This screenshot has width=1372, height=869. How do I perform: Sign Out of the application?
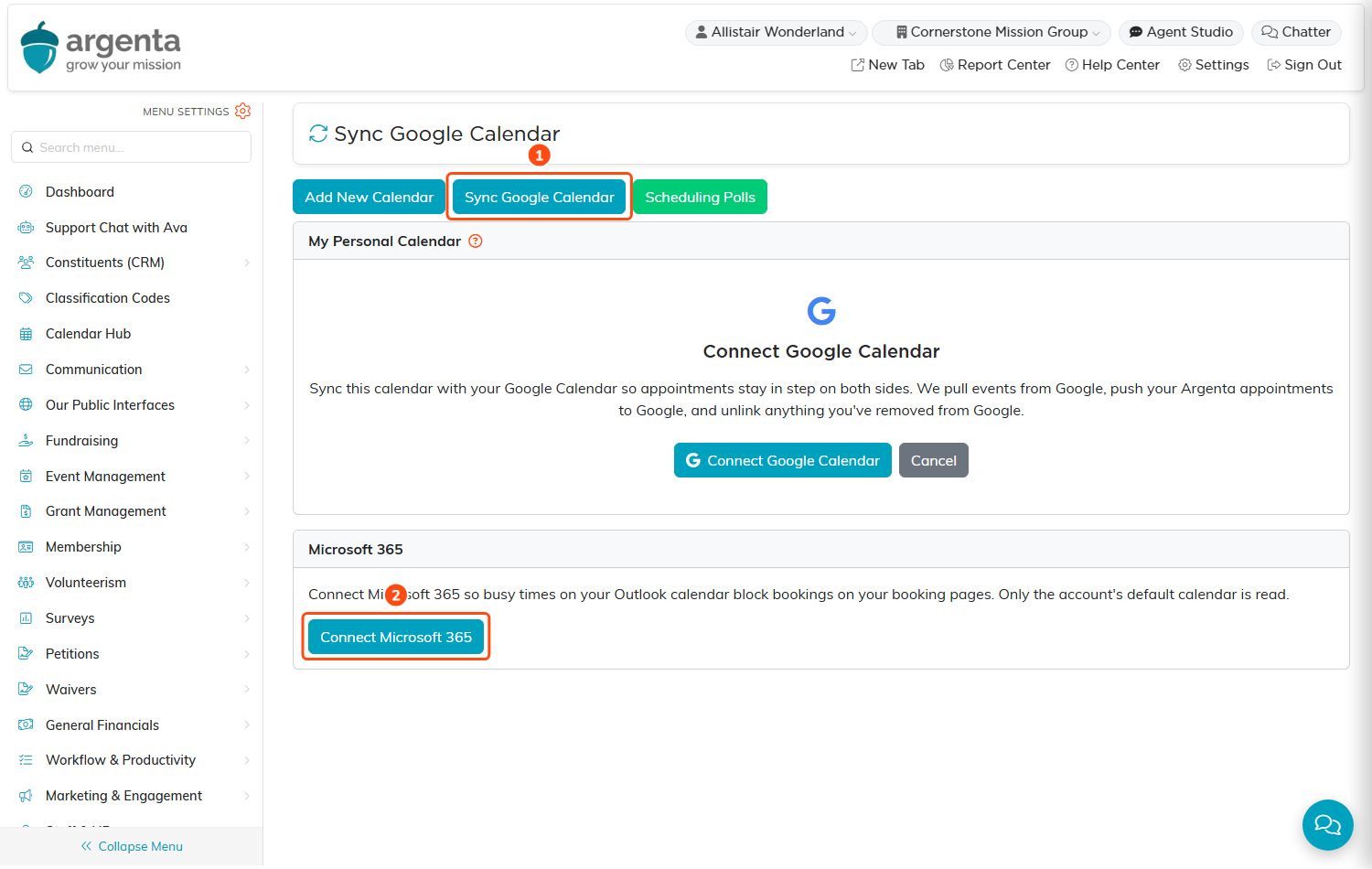coord(1304,65)
